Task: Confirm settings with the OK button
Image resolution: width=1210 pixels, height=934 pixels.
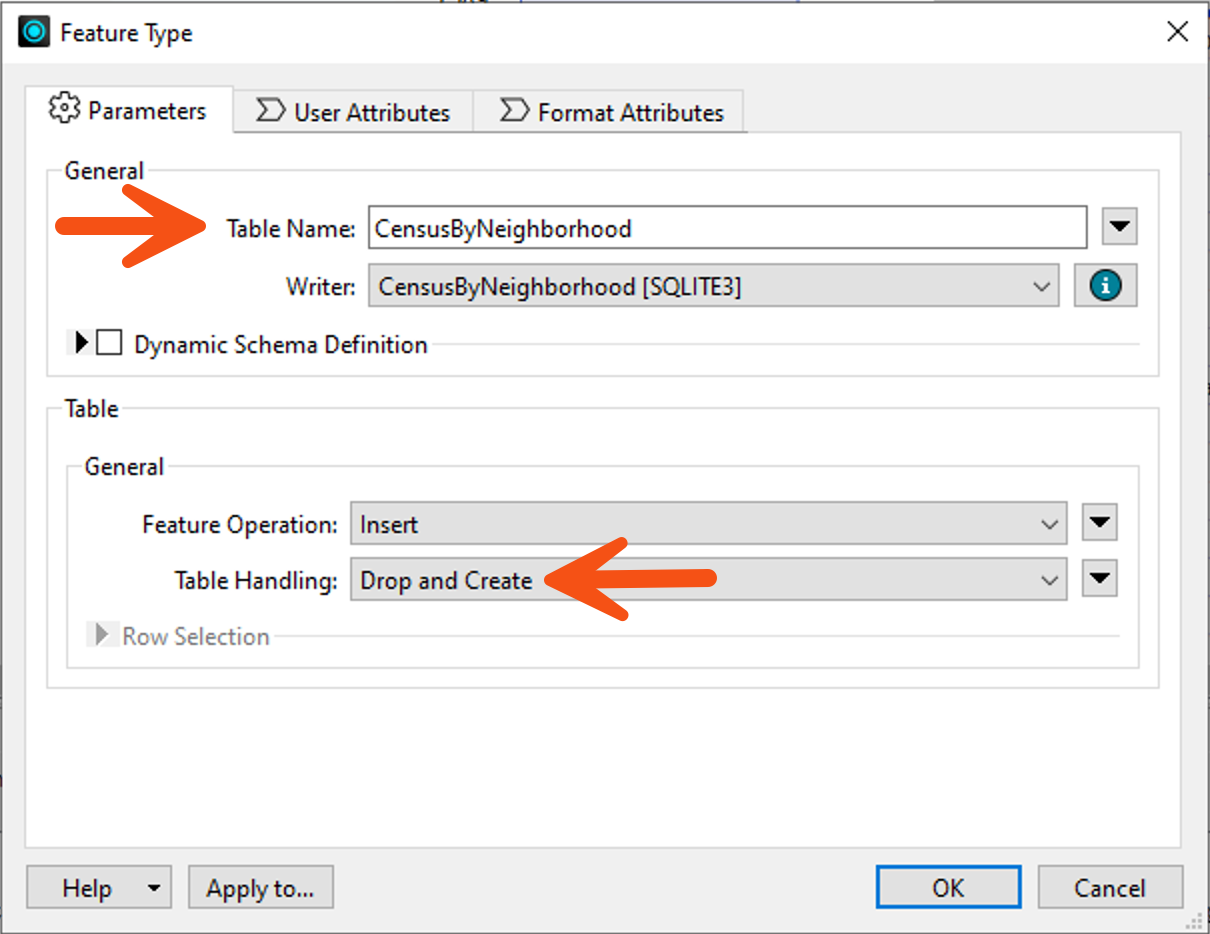Action: (947, 887)
